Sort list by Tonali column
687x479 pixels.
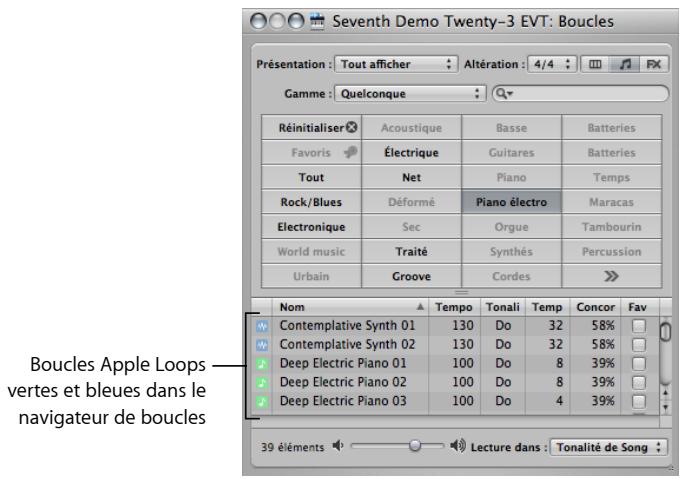point(503,307)
